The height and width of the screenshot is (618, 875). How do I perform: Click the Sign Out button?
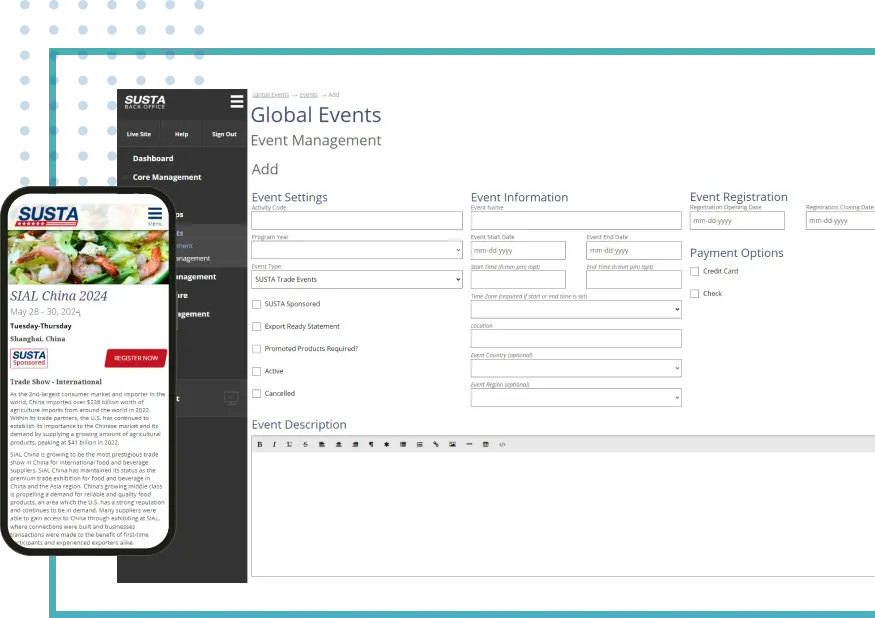click(x=224, y=134)
